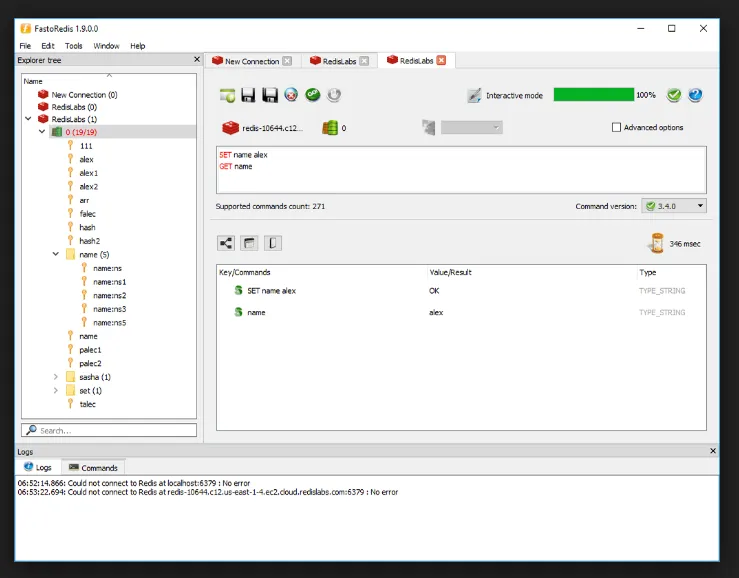Screen dimensions: 739x578
Task: Select key talec in the tree
Action: pyautogui.click(x=87, y=404)
